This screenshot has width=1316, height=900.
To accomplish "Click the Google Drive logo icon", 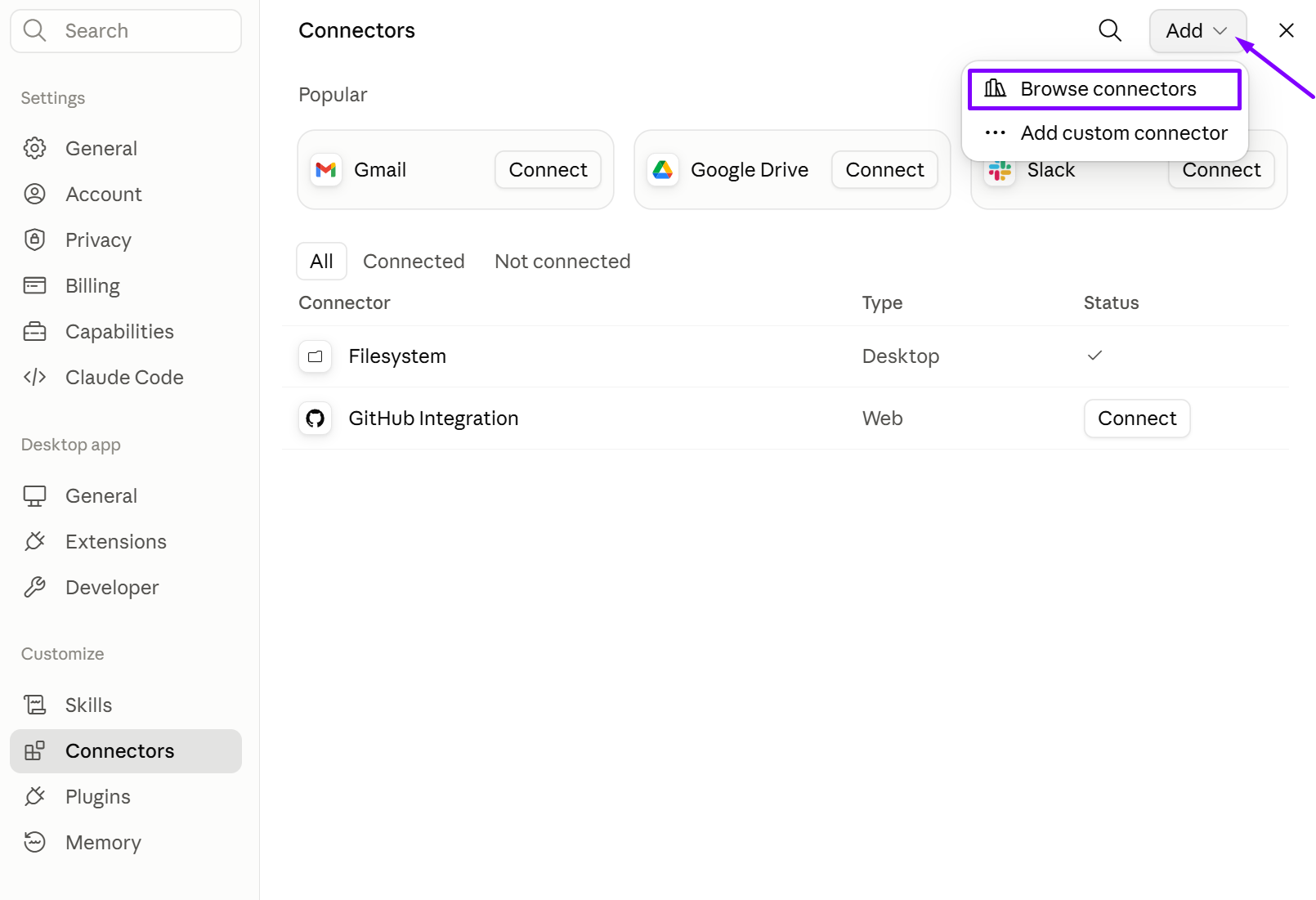I will [x=663, y=170].
